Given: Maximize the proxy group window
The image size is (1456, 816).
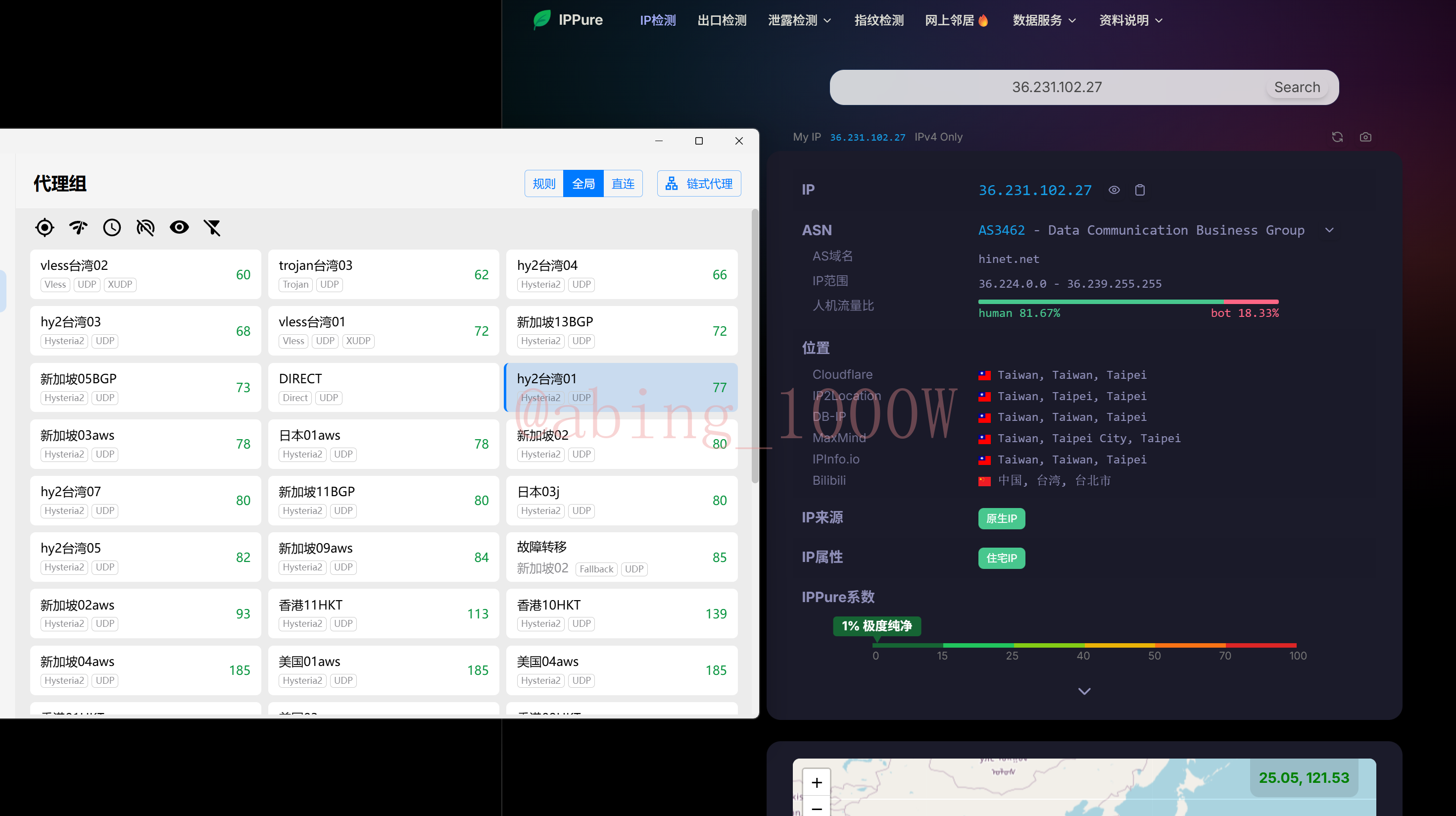Looking at the screenshot, I should (x=699, y=141).
